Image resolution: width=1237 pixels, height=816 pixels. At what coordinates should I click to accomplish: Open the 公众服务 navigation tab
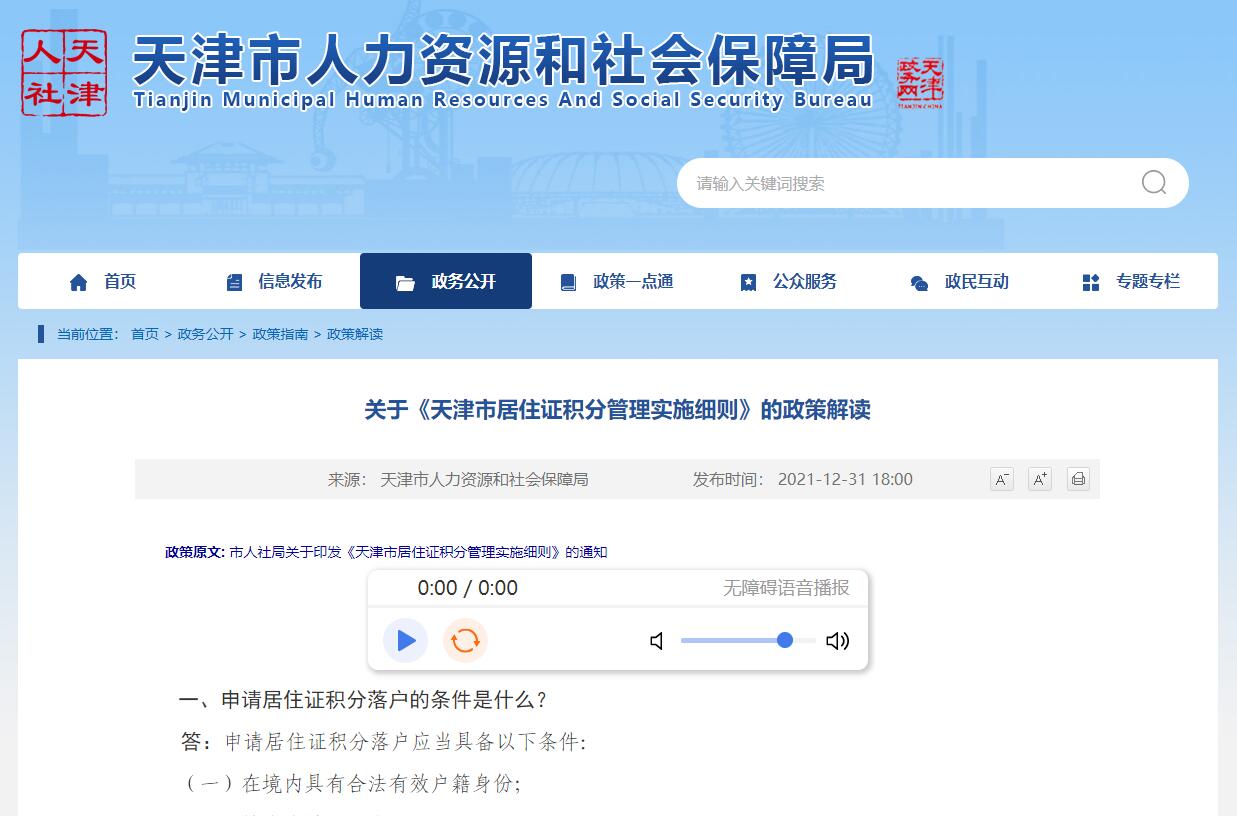[x=789, y=281]
